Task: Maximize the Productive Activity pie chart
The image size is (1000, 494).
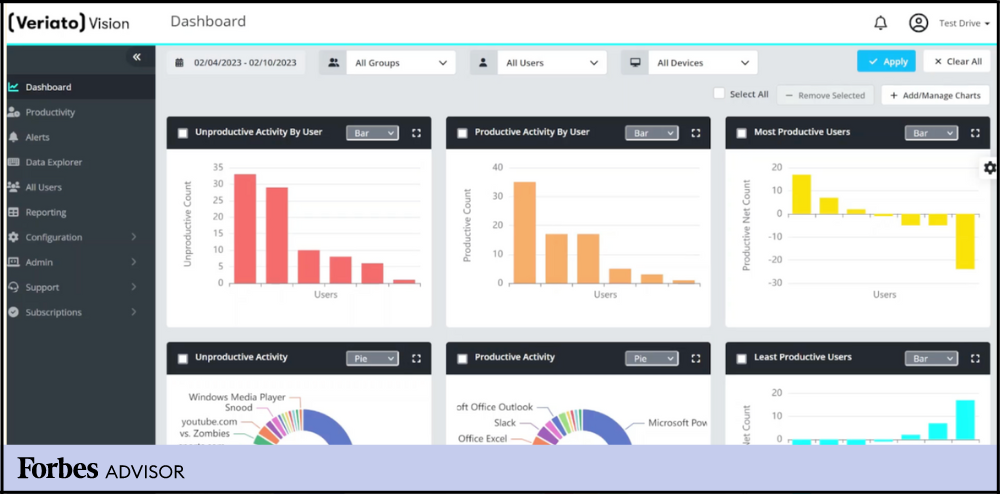Action: (x=696, y=358)
